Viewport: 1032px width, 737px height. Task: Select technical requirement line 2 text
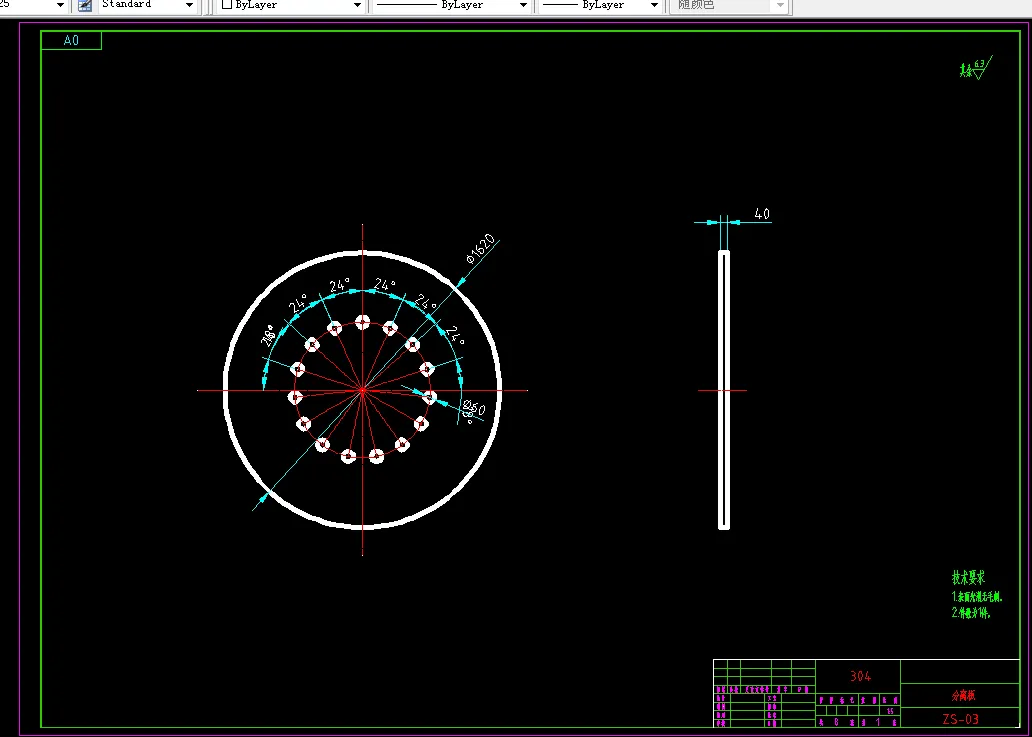click(971, 613)
